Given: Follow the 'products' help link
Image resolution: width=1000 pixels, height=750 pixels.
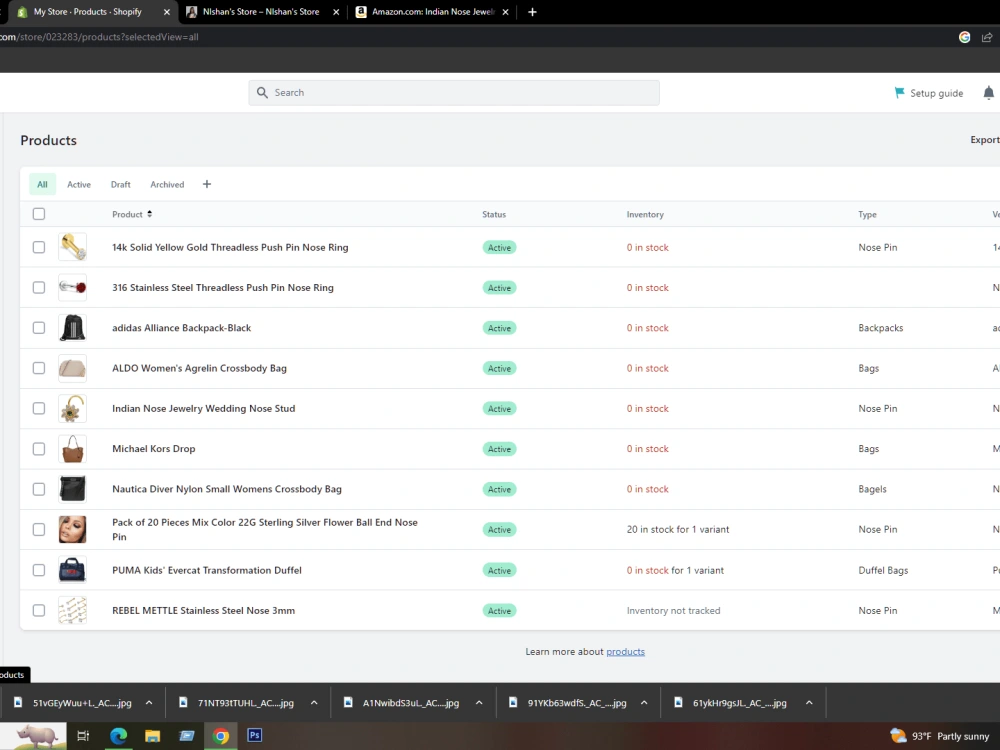Looking at the screenshot, I should pos(625,652).
